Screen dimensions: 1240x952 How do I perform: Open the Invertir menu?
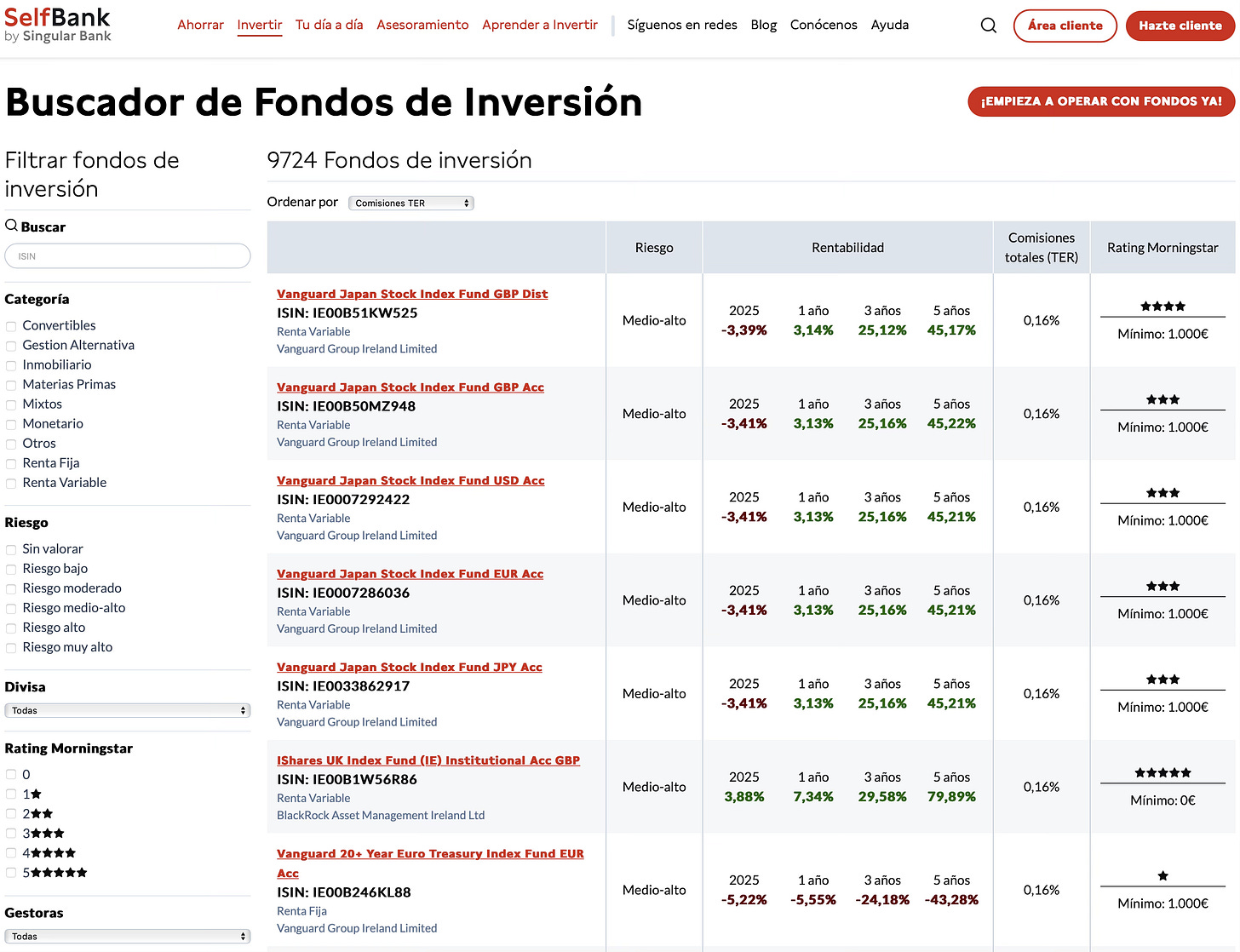[260, 25]
